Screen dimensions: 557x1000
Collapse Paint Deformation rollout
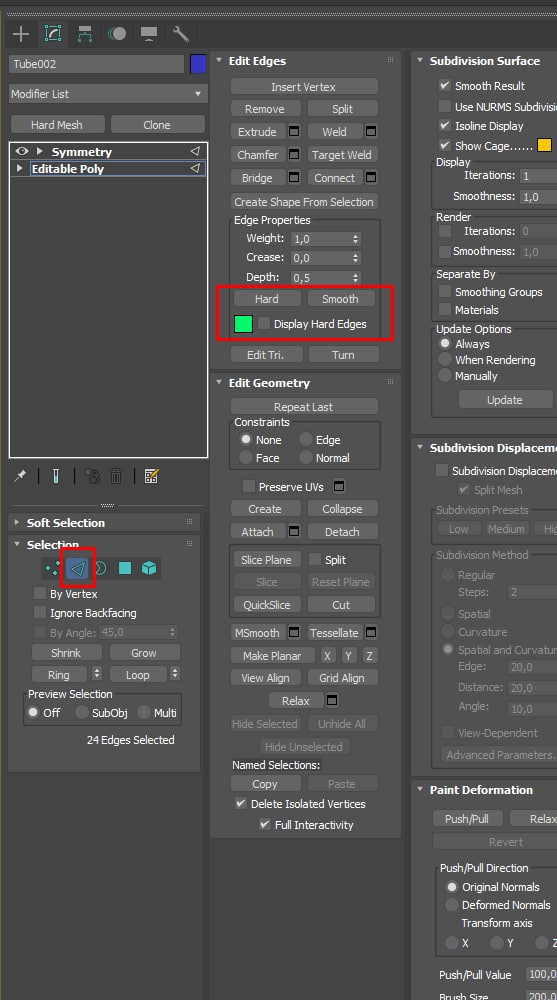[420, 790]
